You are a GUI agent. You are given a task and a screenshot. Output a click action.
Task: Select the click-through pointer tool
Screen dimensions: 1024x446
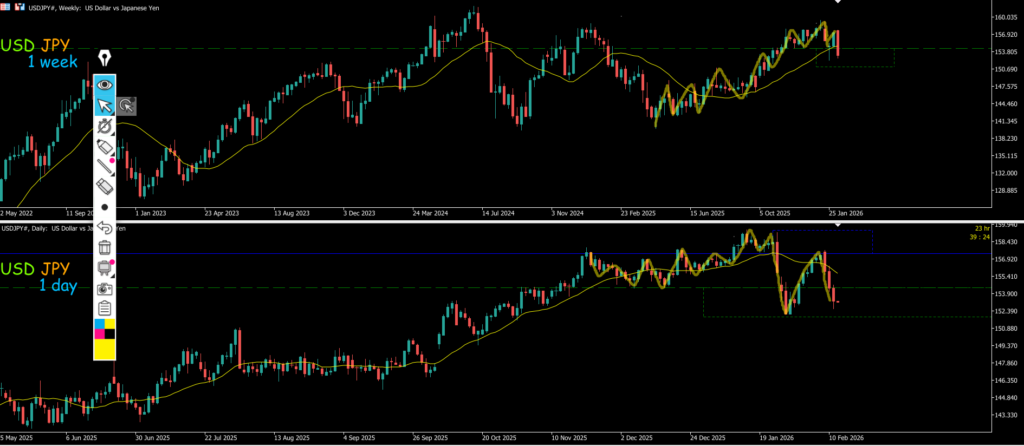click(x=126, y=105)
